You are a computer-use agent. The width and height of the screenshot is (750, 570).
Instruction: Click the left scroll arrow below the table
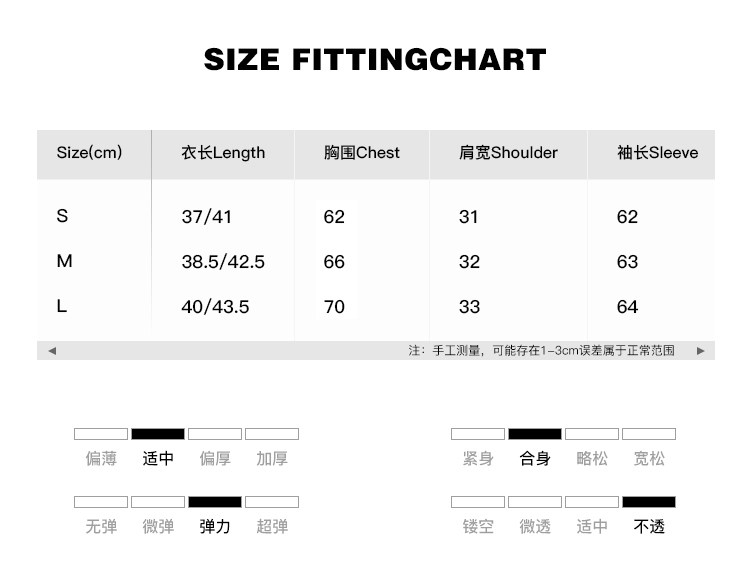pyautogui.click(x=52, y=351)
